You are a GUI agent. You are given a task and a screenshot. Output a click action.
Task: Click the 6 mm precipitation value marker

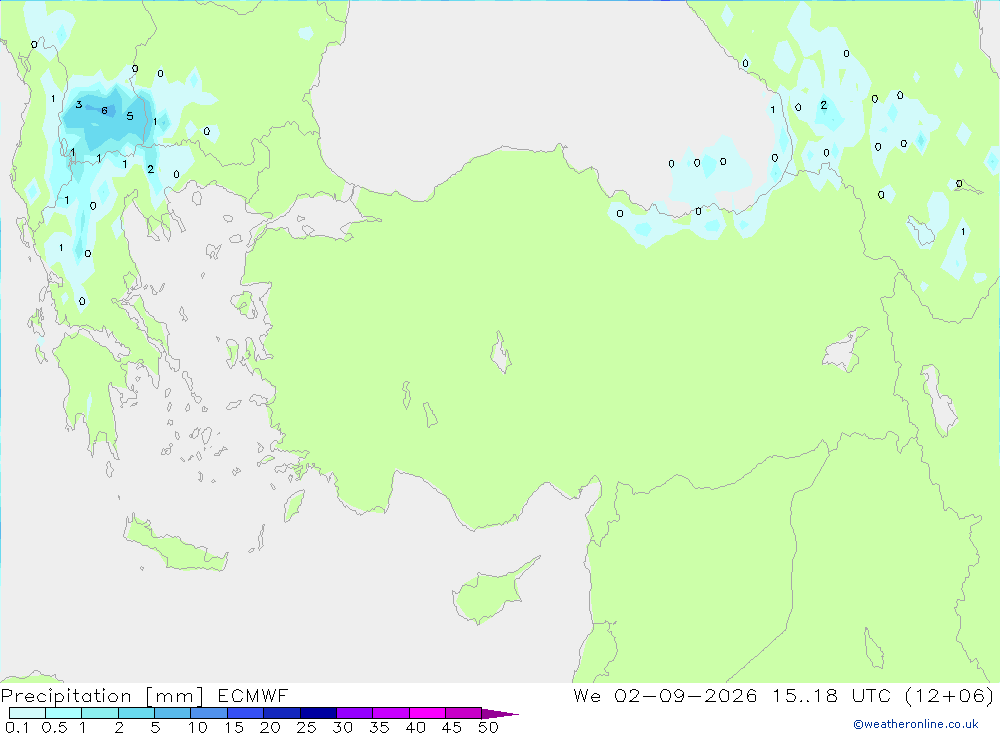tap(105, 111)
